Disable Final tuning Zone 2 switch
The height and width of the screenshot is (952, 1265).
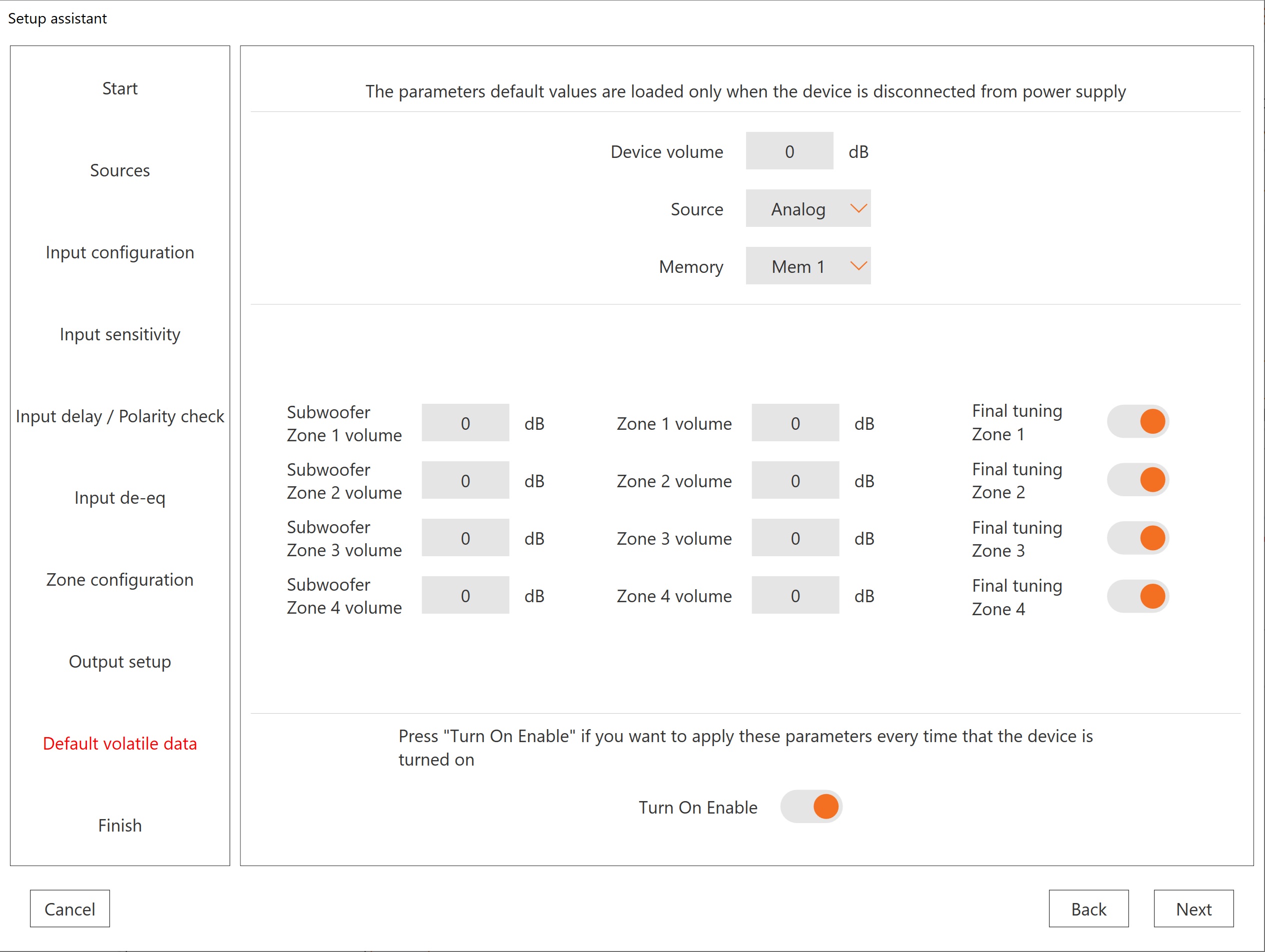click(1137, 480)
